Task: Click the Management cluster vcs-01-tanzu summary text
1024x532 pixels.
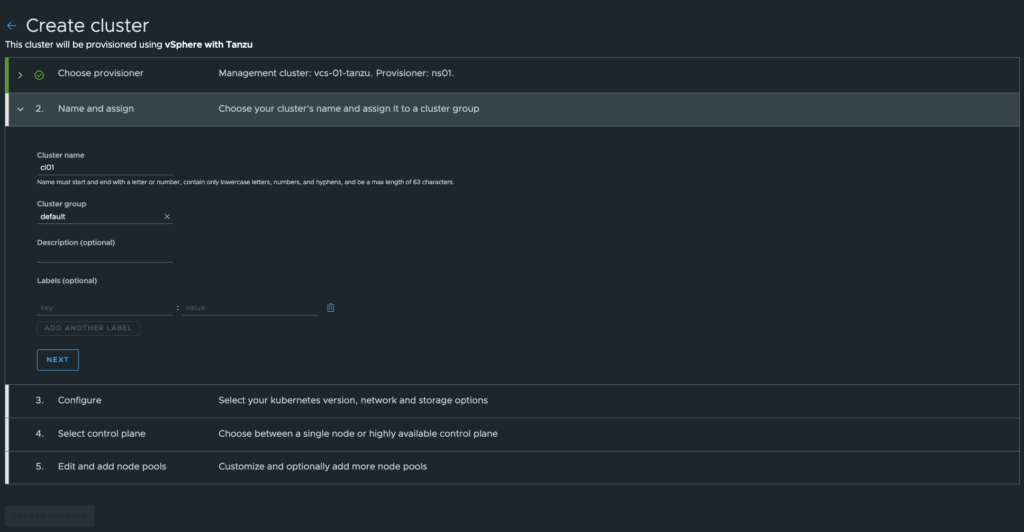Action: (x=336, y=73)
